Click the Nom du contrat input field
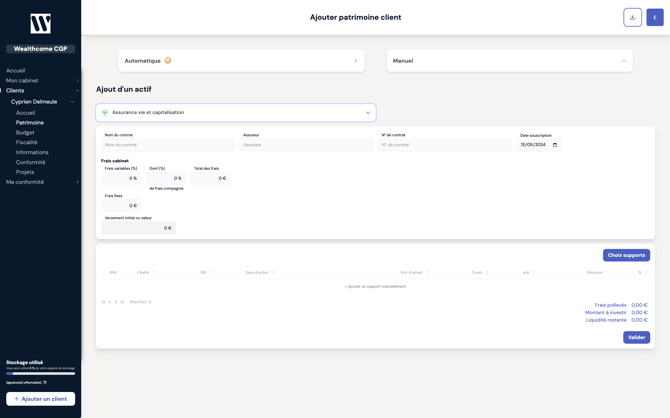This screenshot has height=418, width=670. [x=168, y=145]
